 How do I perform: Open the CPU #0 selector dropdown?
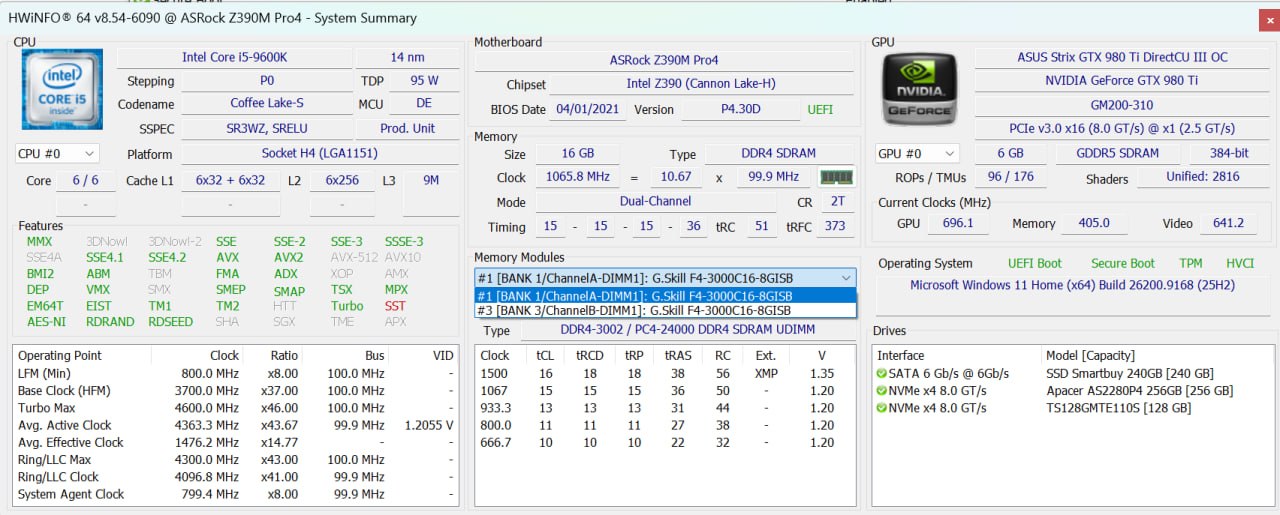57,154
